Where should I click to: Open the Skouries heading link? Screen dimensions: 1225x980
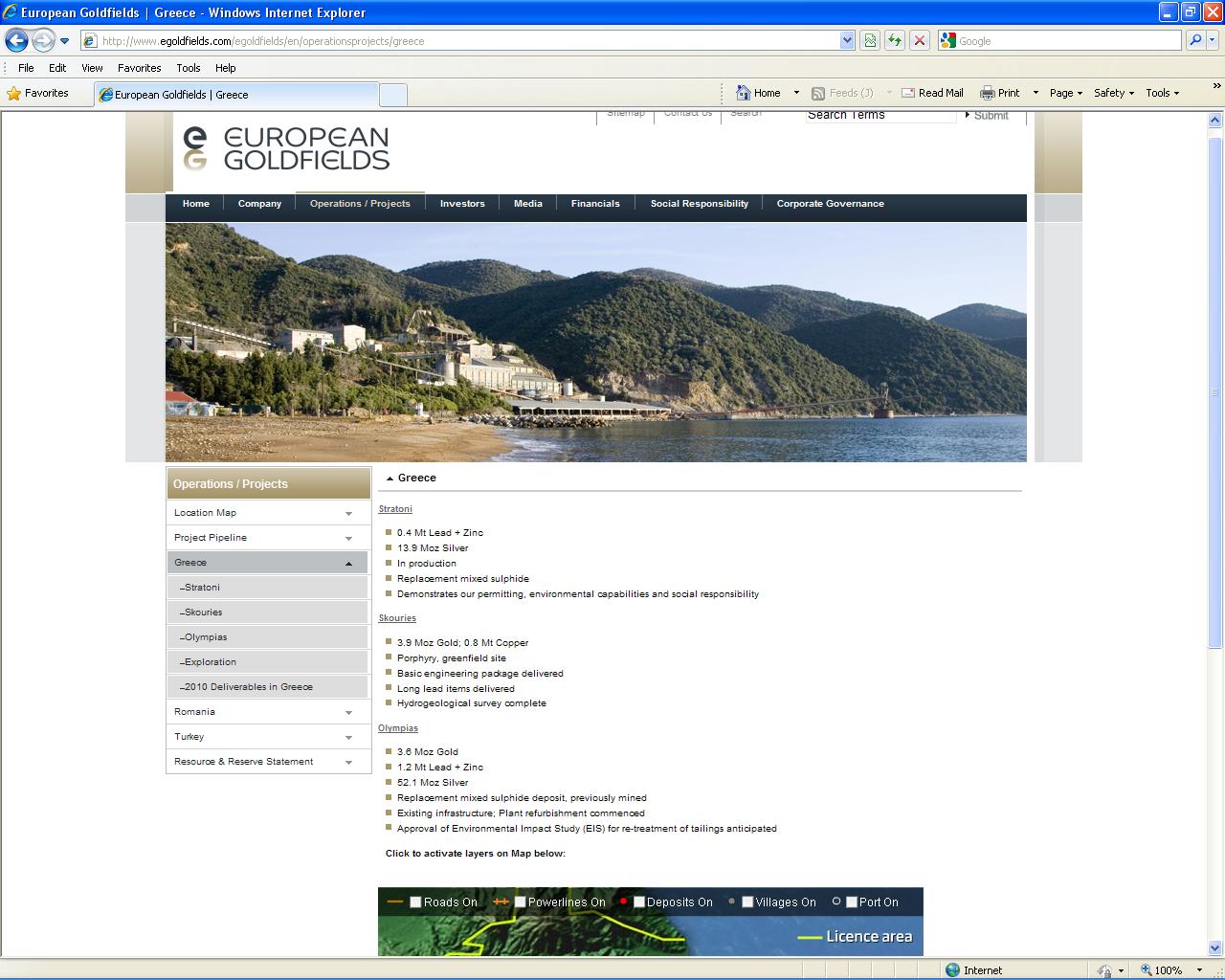(397, 618)
